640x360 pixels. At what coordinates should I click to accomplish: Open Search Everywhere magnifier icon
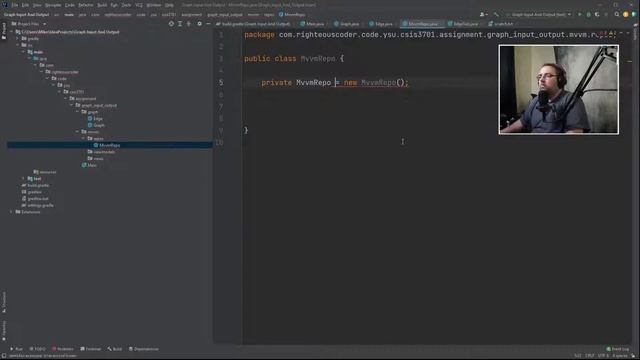(x=617, y=14)
